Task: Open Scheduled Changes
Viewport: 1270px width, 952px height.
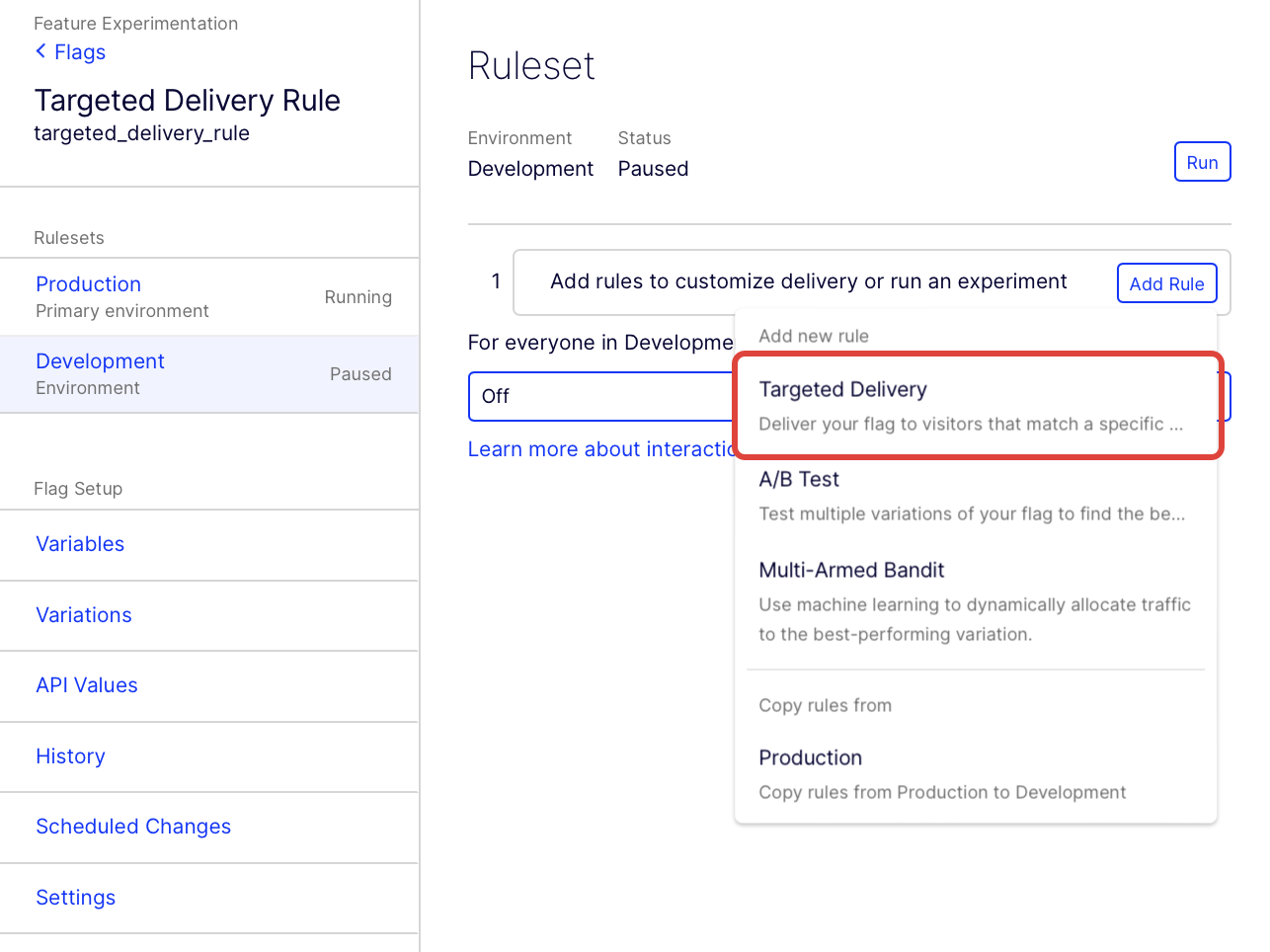Action: click(133, 827)
